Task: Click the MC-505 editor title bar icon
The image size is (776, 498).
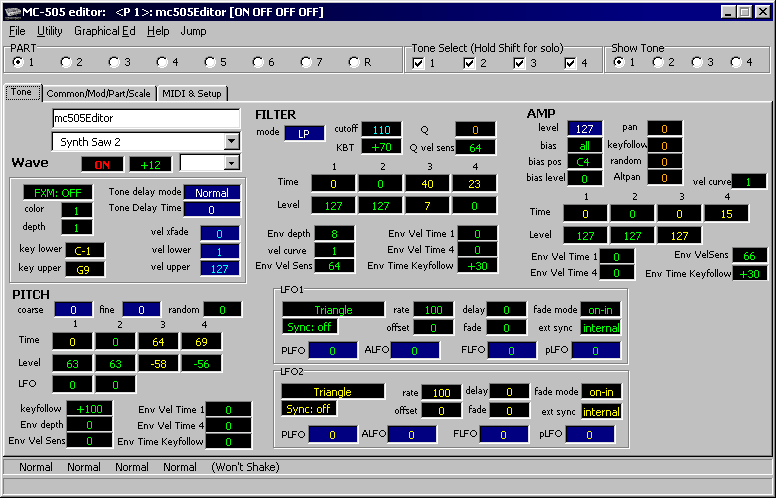Action: point(13,12)
